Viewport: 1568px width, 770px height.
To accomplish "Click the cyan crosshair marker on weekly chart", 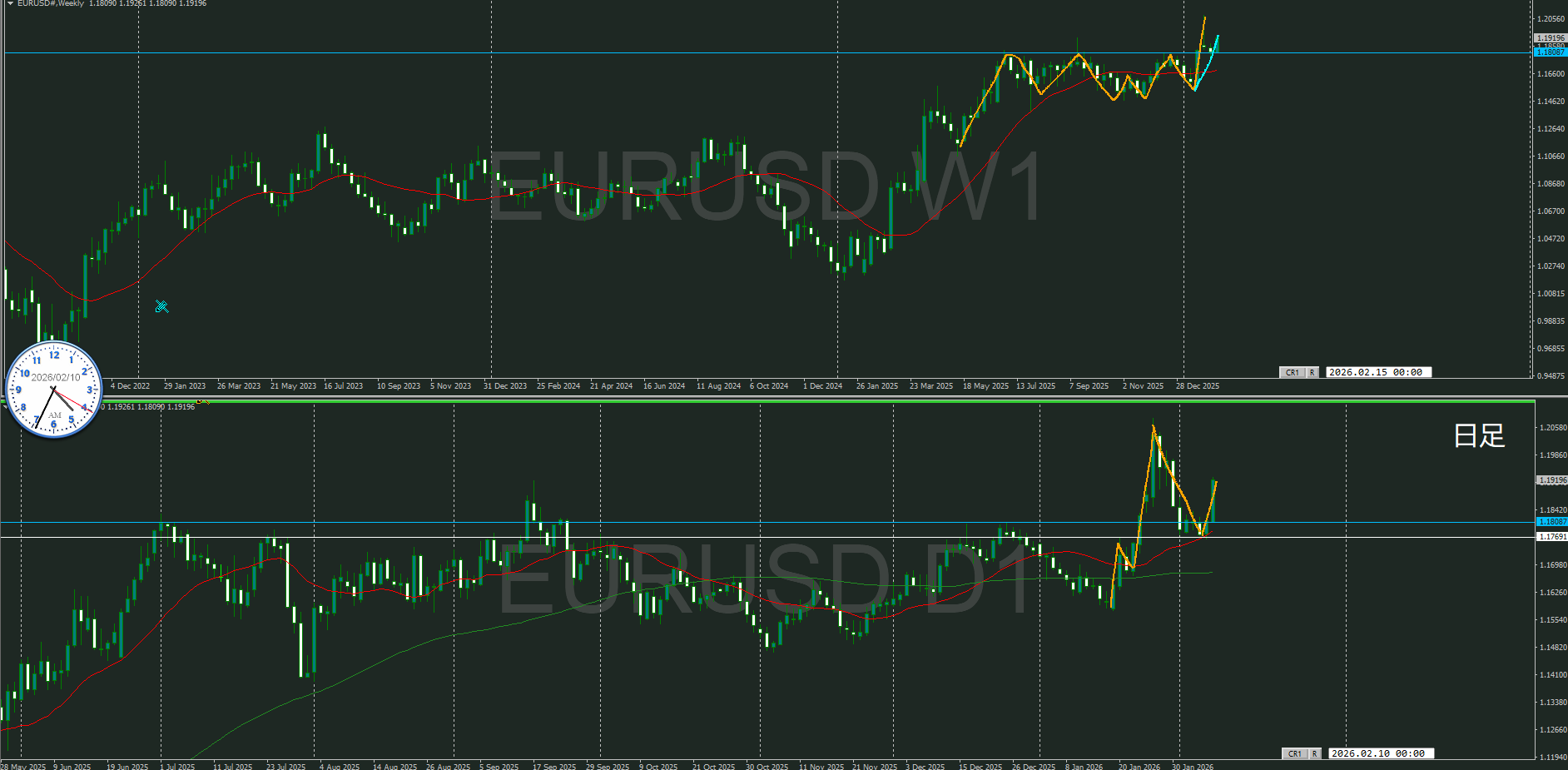I will (x=162, y=307).
